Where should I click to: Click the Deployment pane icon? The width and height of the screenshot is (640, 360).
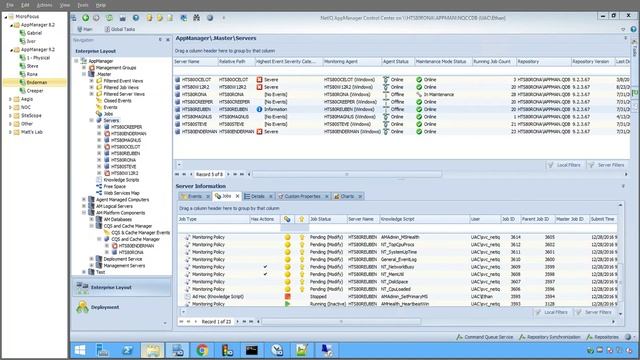[82, 307]
